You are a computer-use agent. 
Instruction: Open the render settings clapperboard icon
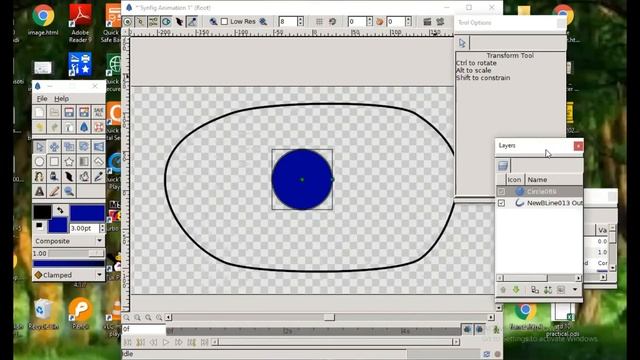(x=427, y=22)
